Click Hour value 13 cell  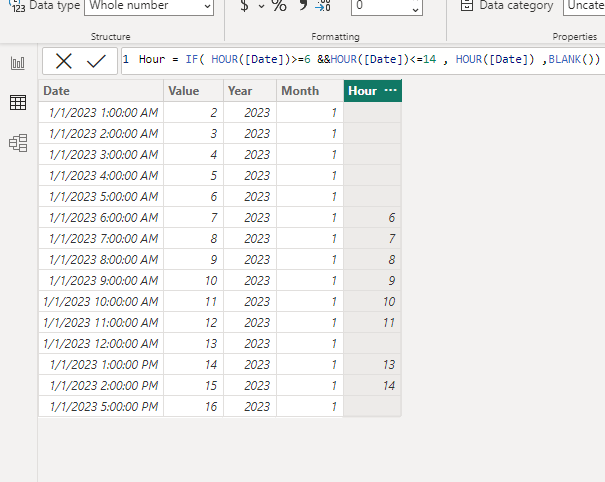click(372, 364)
